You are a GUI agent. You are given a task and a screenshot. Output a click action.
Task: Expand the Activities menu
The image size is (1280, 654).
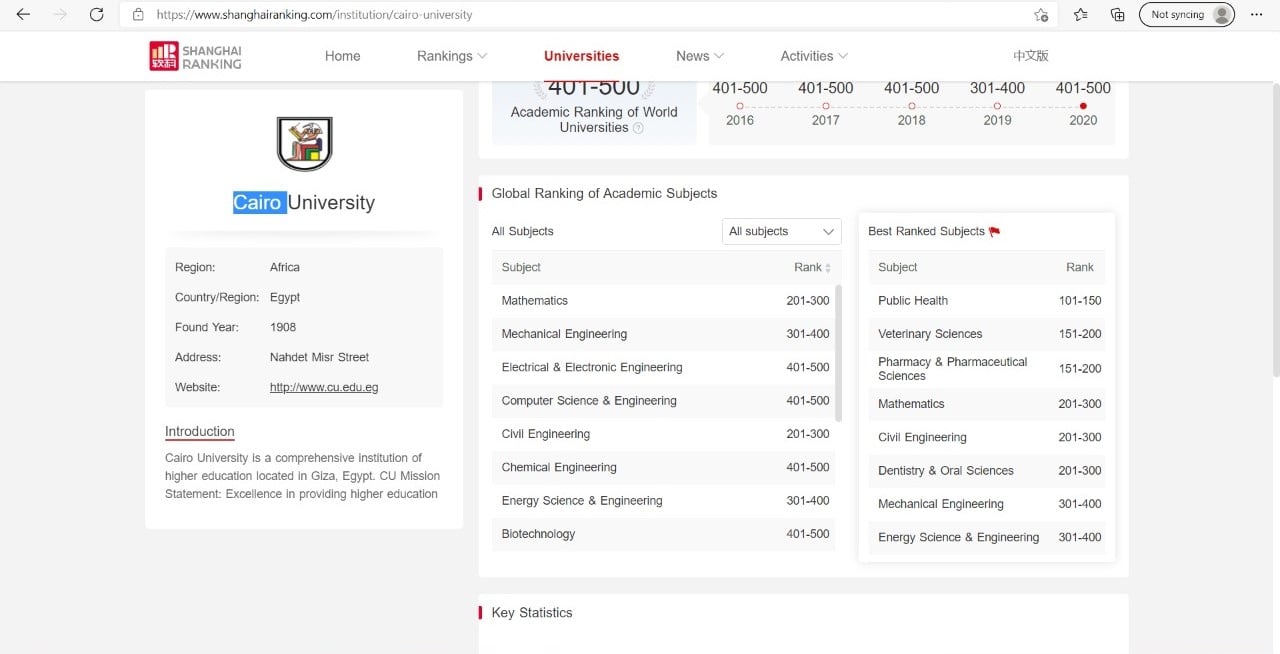pyautogui.click(x=813, y=56)
